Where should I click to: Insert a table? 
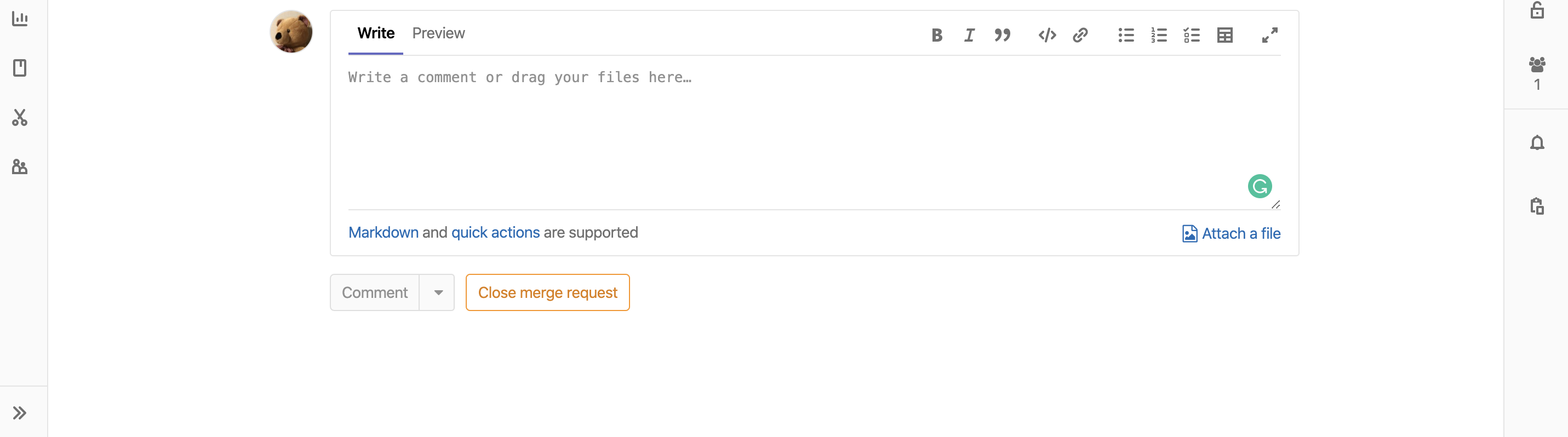pos(1224,35)
